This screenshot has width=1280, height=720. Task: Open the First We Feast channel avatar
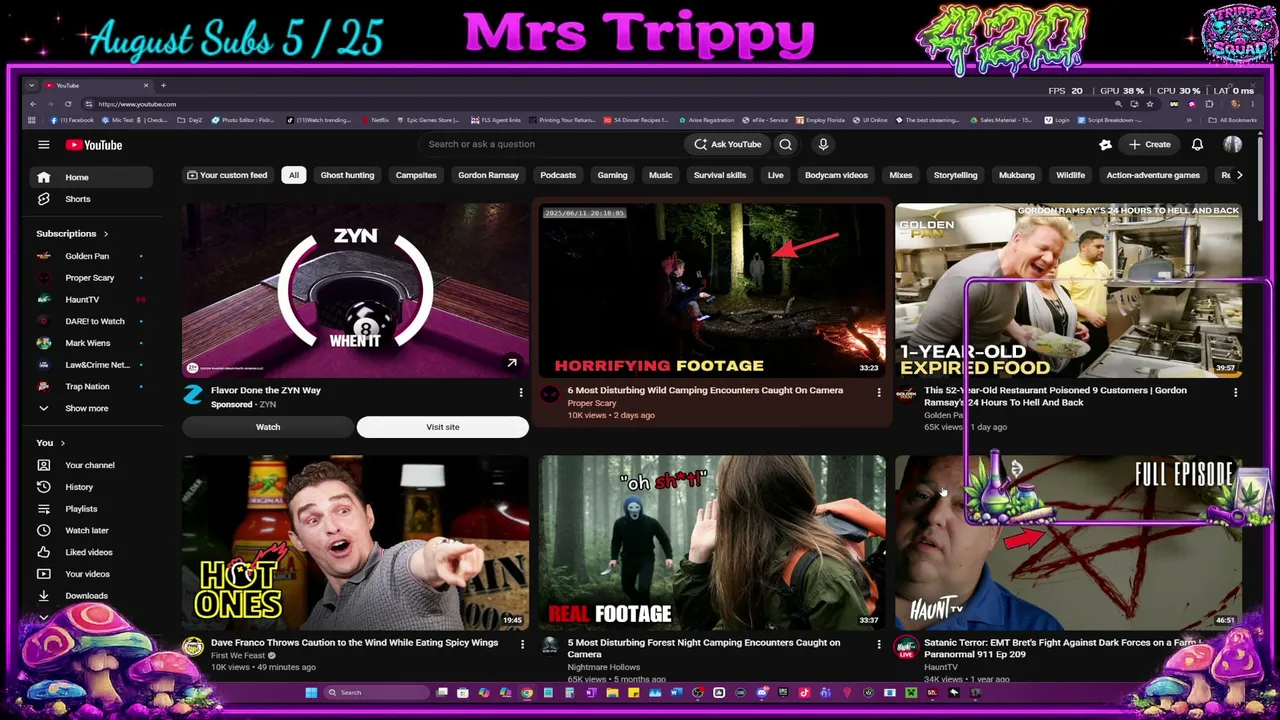coord(193,646)
